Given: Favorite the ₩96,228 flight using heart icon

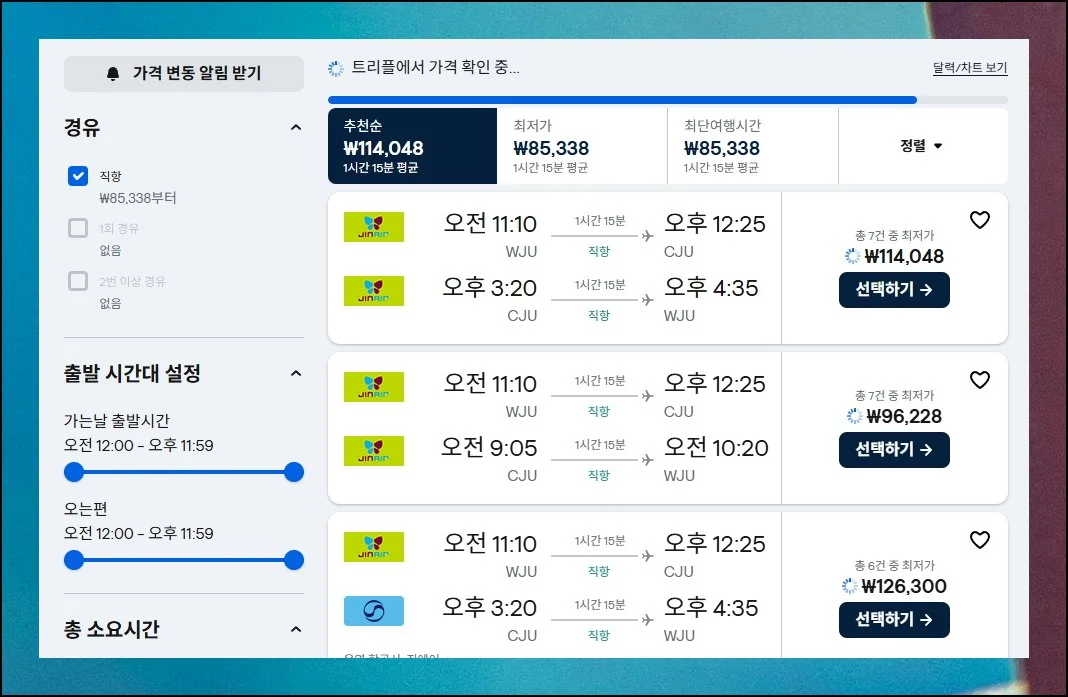Looking at the screenshot, I should point(980,380).
